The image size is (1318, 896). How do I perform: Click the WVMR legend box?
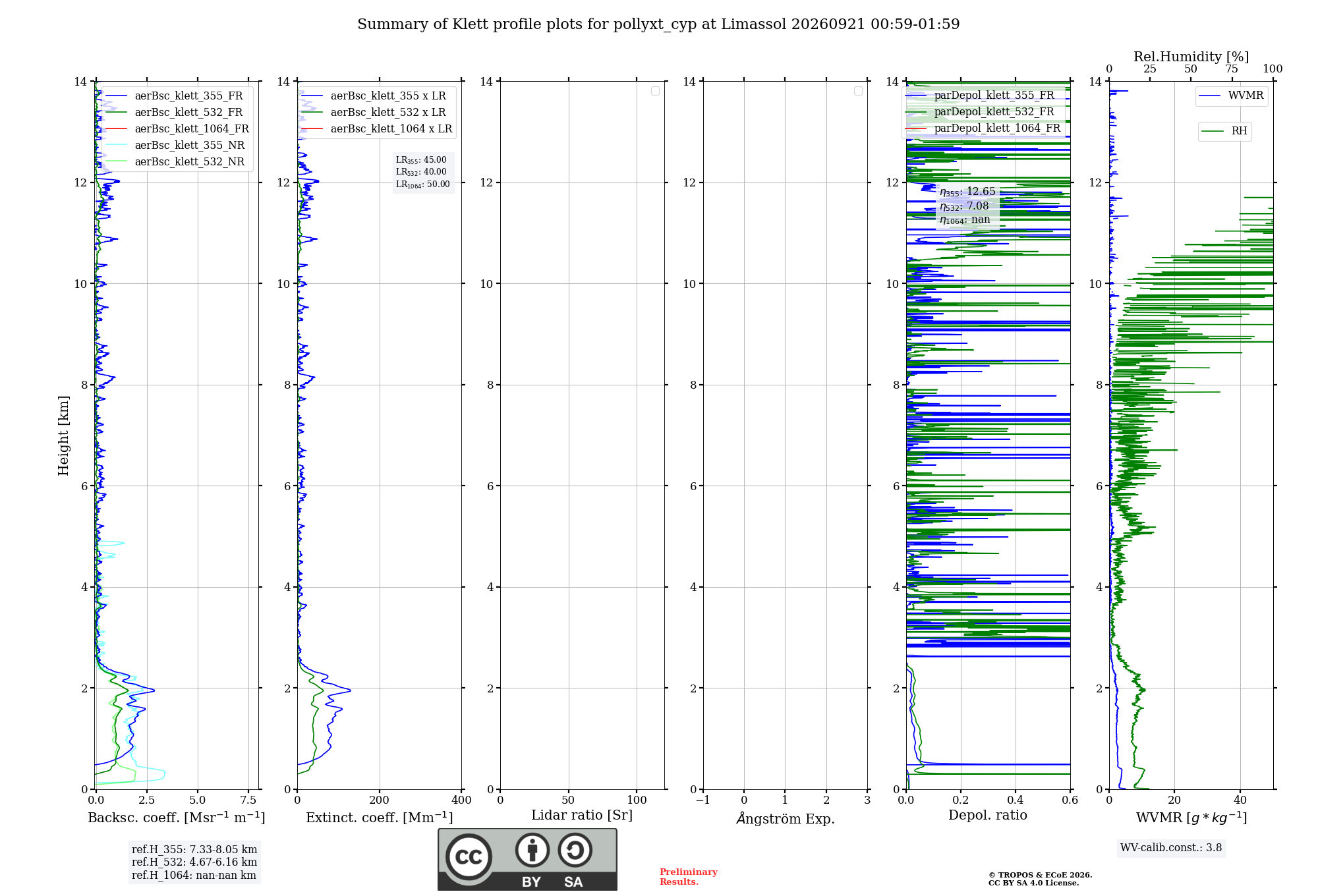tap(1231, 96)
